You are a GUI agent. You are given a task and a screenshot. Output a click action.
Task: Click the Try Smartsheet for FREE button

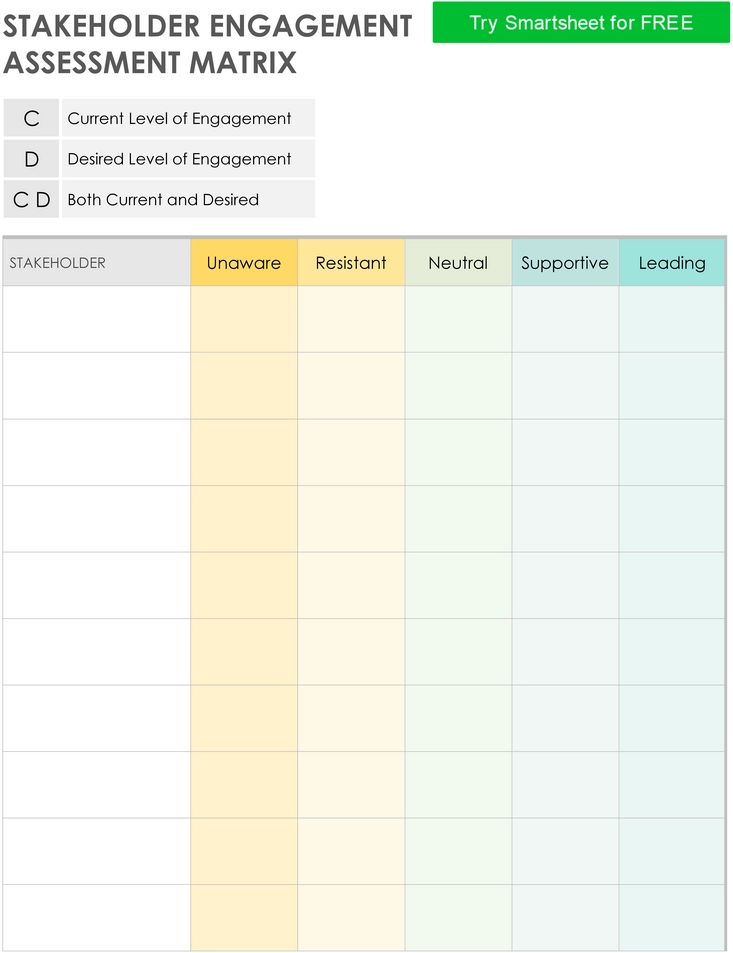coord(581,22)
